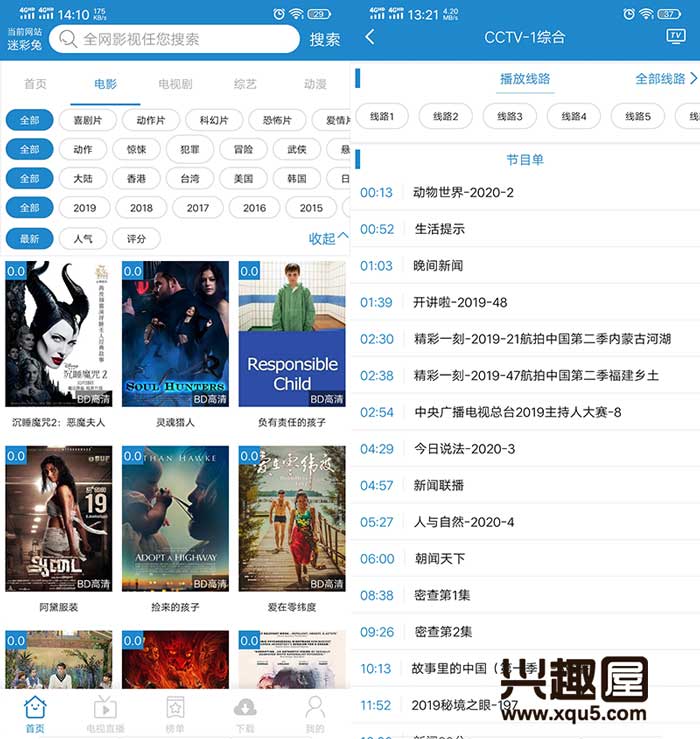Choose 线路3 playback line

tap(510, 116)
